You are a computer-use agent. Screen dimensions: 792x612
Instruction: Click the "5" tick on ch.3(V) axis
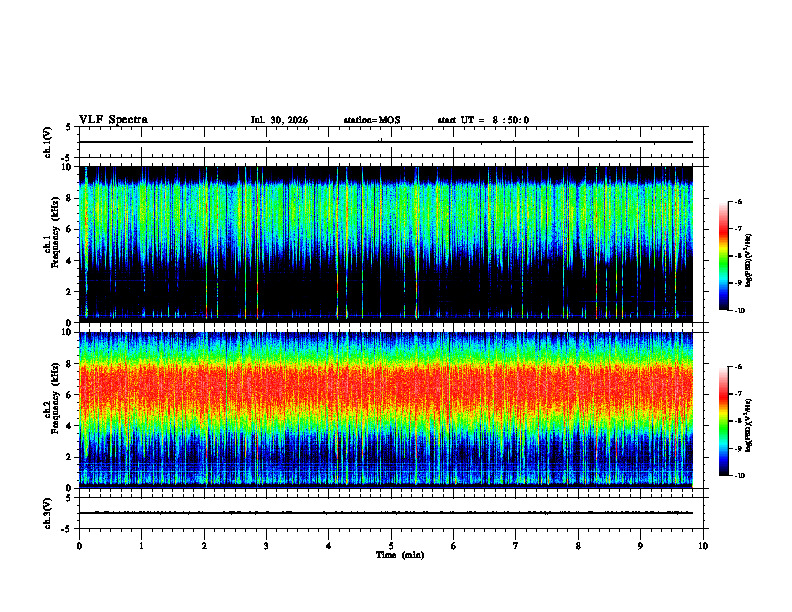coord(69,498)
